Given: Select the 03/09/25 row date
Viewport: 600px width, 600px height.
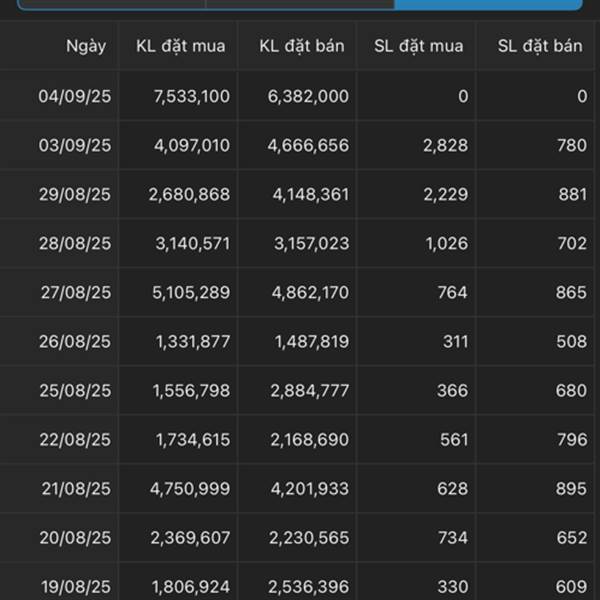Looking at the screenshot, I should (75, 145).
